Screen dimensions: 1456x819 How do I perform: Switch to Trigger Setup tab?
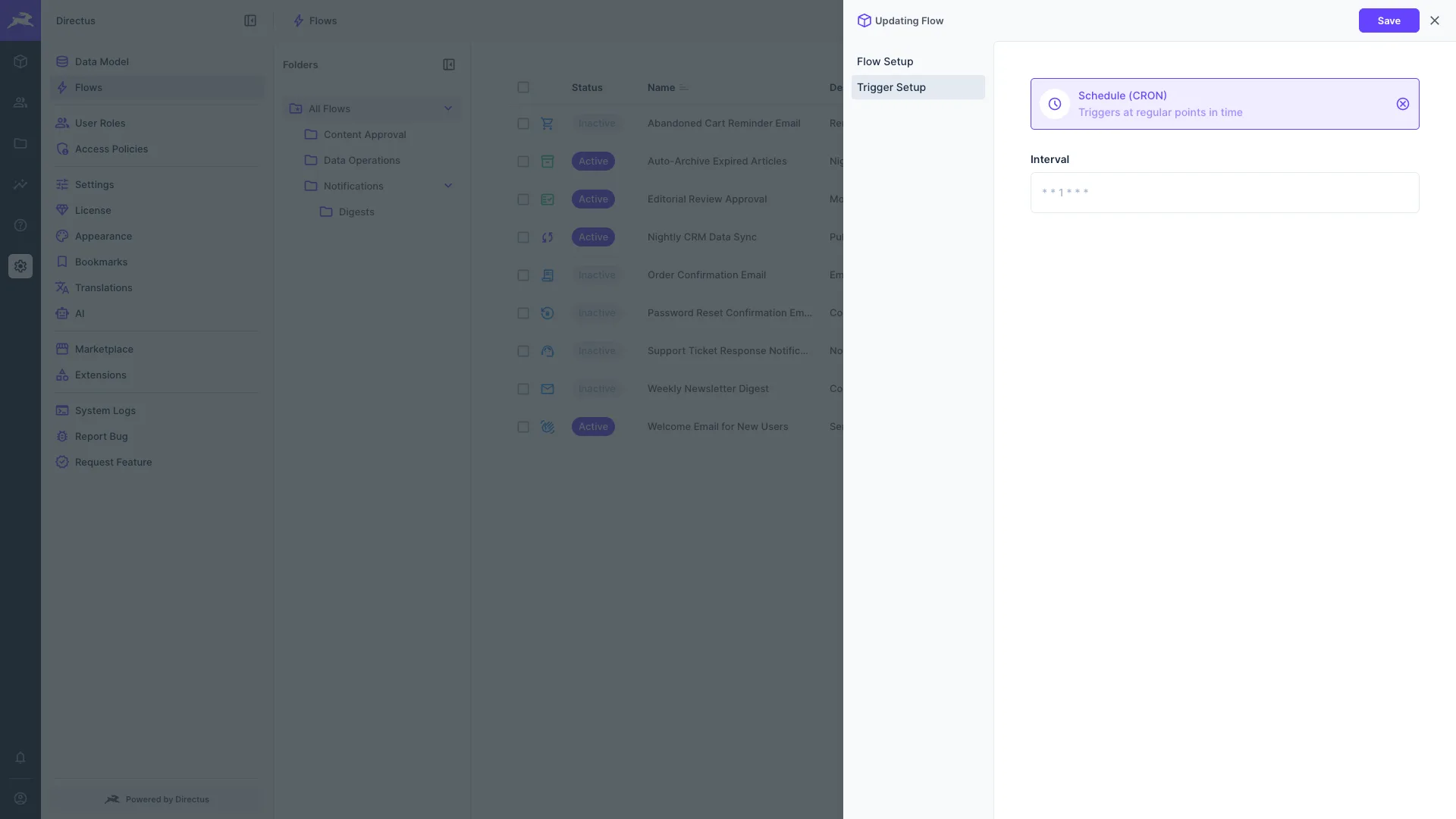tap(918, 87)
